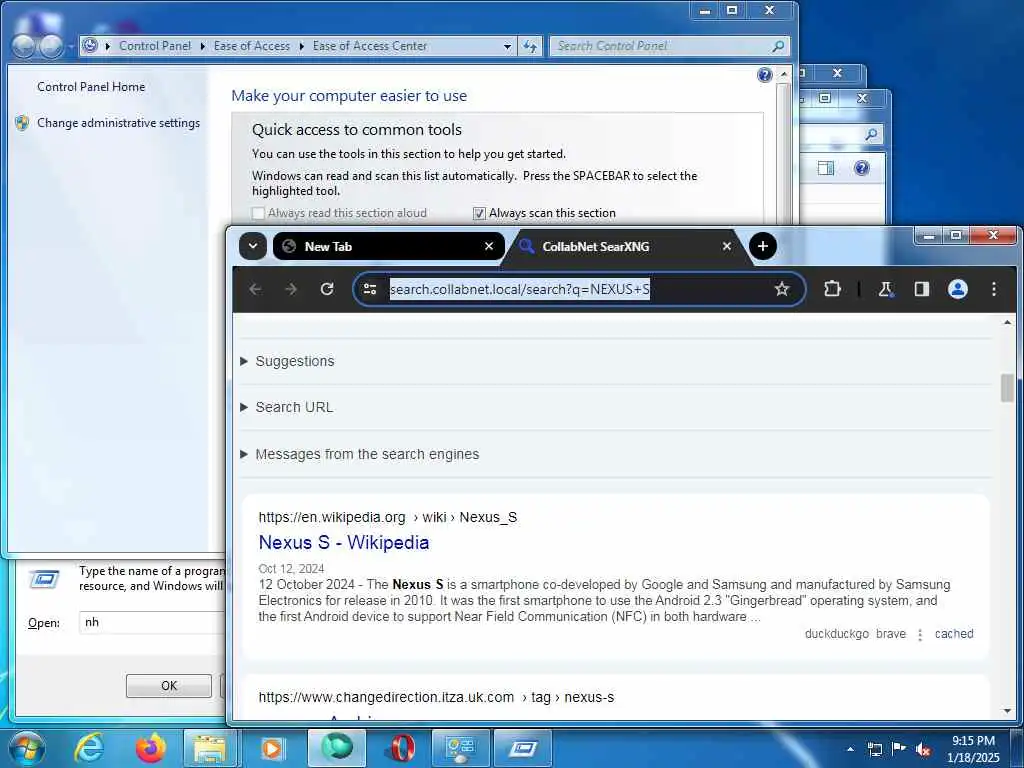Open a new browser tab with plus button

click(x=763, y=246)
